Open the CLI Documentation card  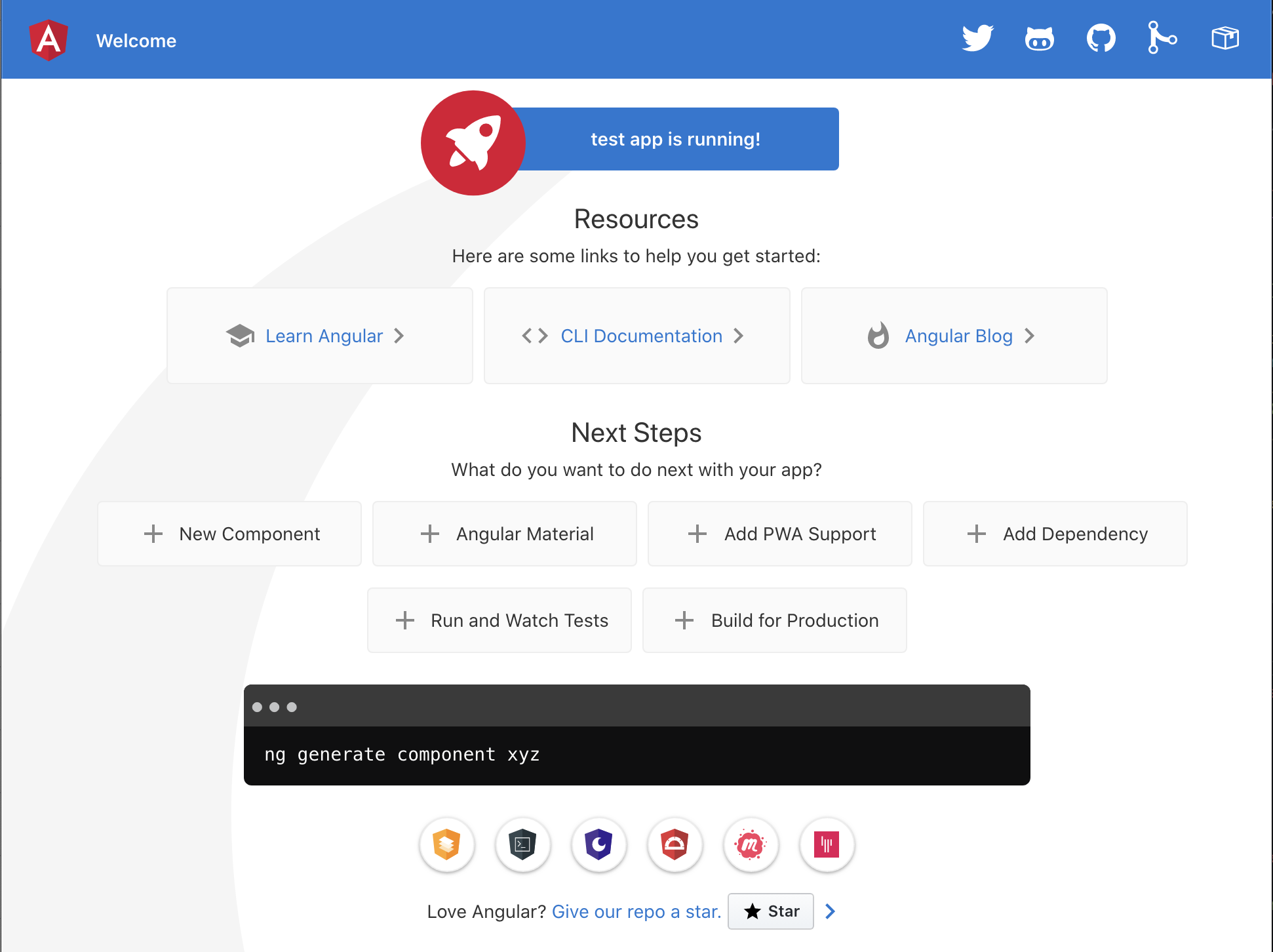(x=636, y=336)
